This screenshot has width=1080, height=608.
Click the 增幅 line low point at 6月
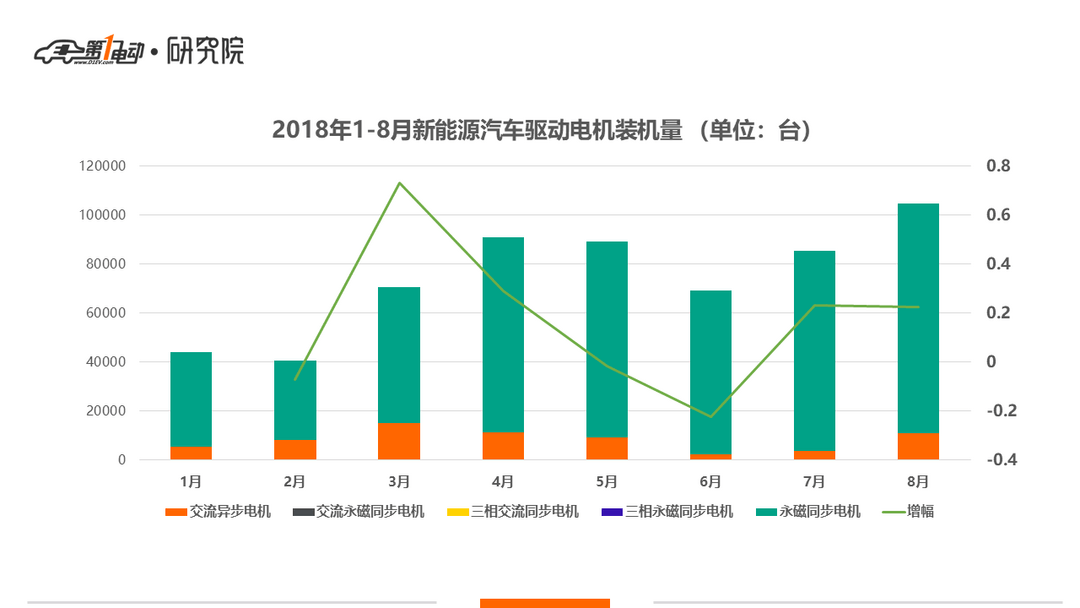tap(711, 417)
